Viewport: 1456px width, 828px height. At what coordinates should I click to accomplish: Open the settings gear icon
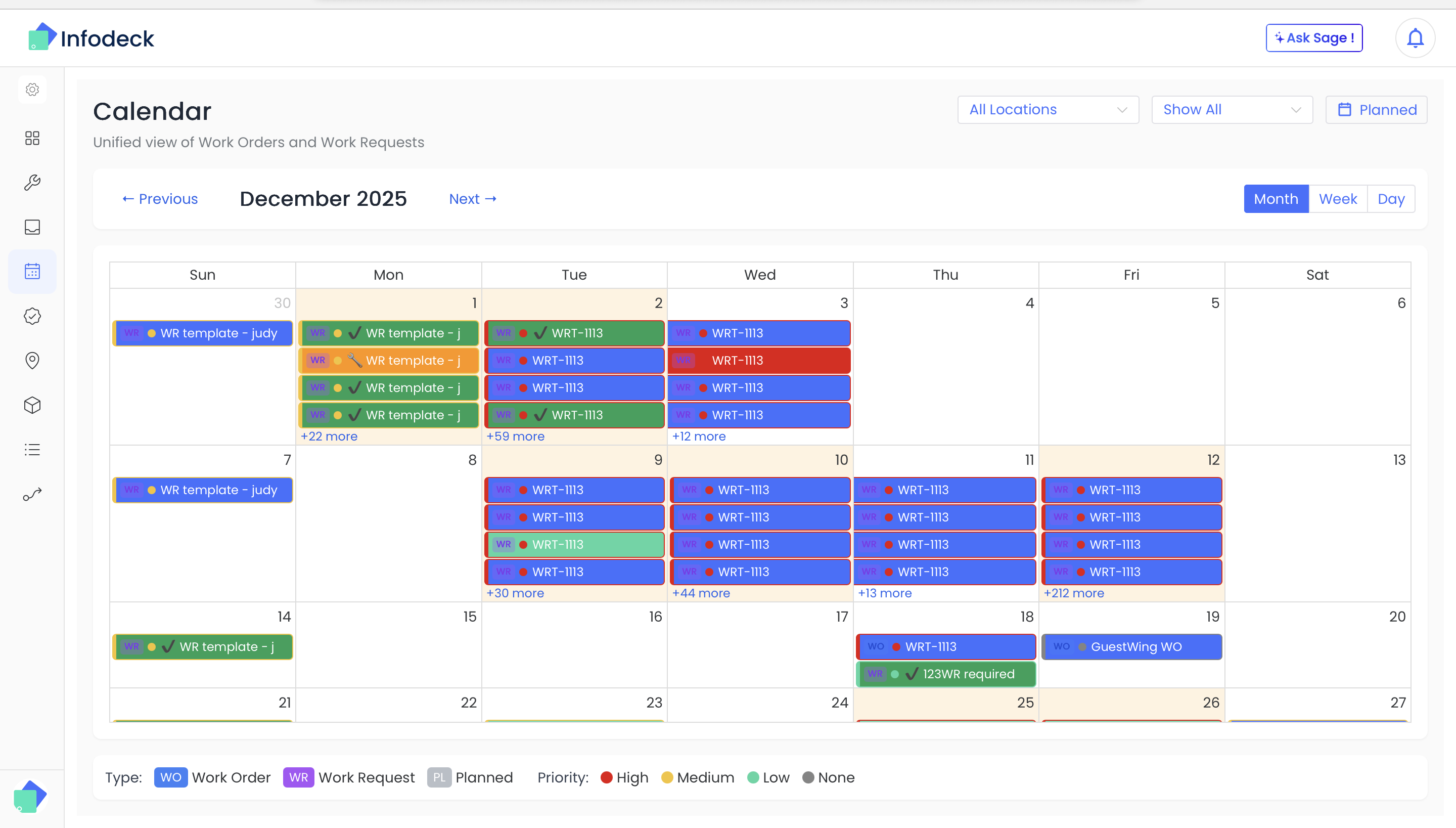tap(32, 90)
